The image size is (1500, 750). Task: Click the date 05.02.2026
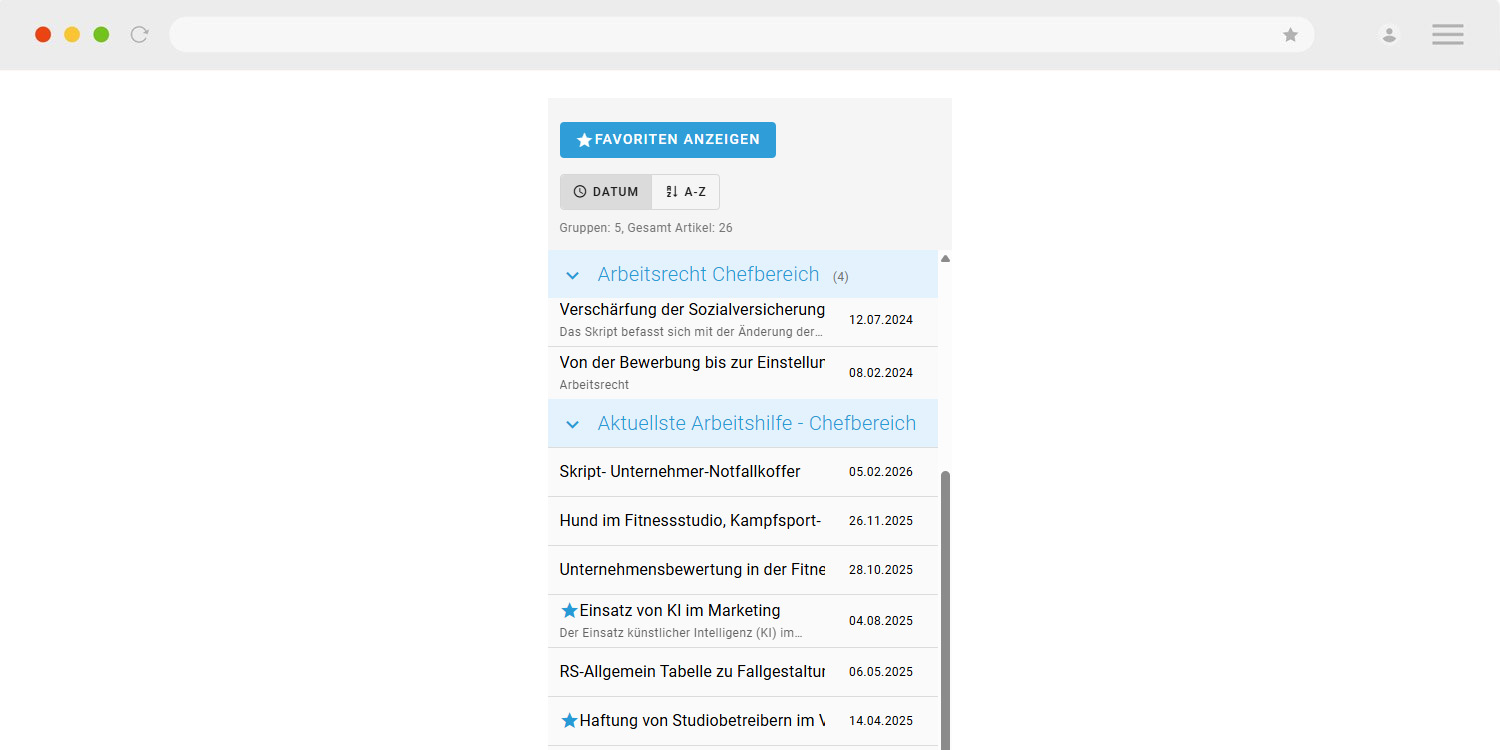[881, 472]
